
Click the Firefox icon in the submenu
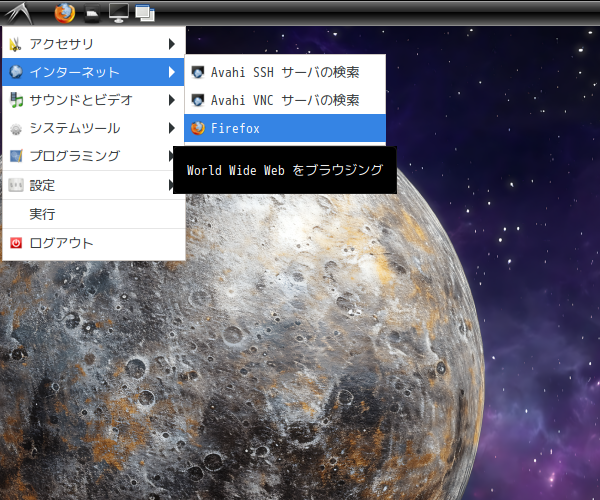tap(198, 128)
